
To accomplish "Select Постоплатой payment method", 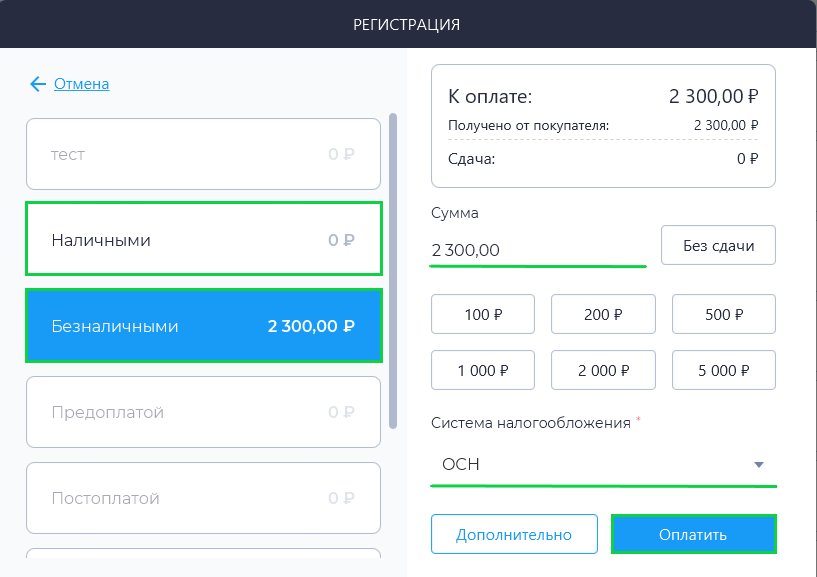I will pyautogui.click(x=203, y=498).
